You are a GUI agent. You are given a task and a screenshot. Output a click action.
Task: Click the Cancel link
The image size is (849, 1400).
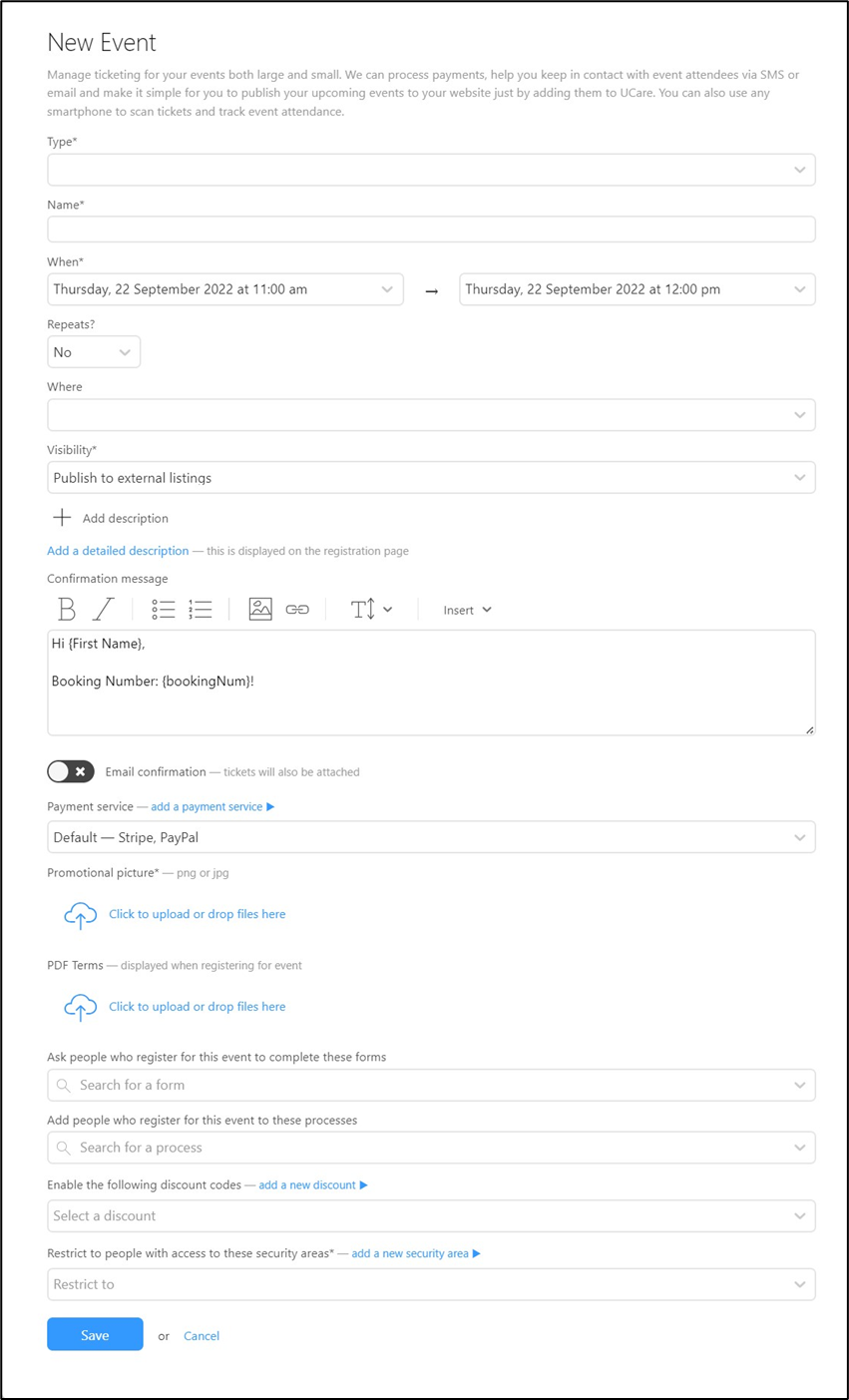[x=202, y=1335]
